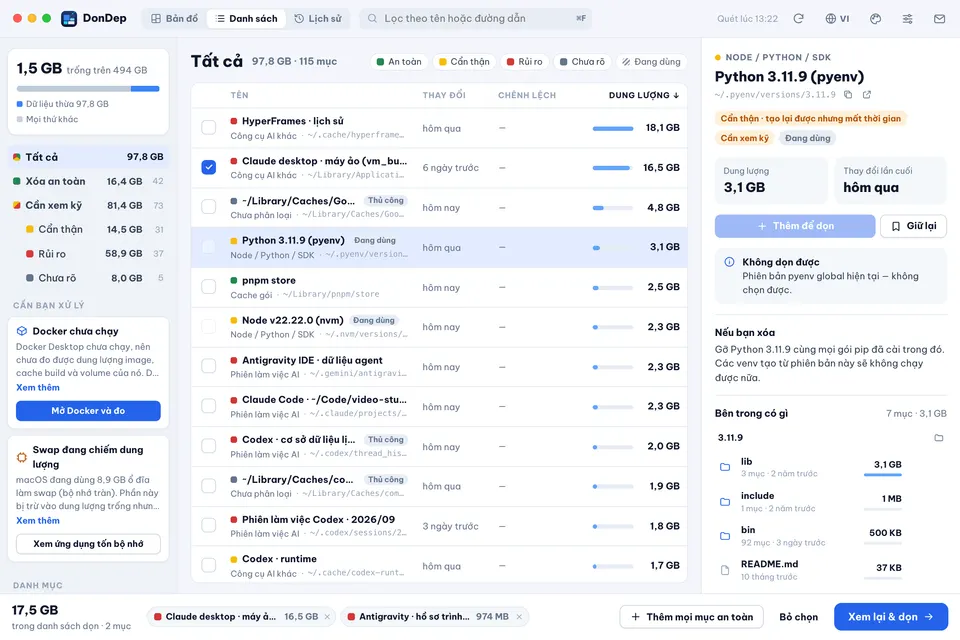This screenshot has width=960, height=640.
Task: Click the envelope feedback icon
Action: 939,18
